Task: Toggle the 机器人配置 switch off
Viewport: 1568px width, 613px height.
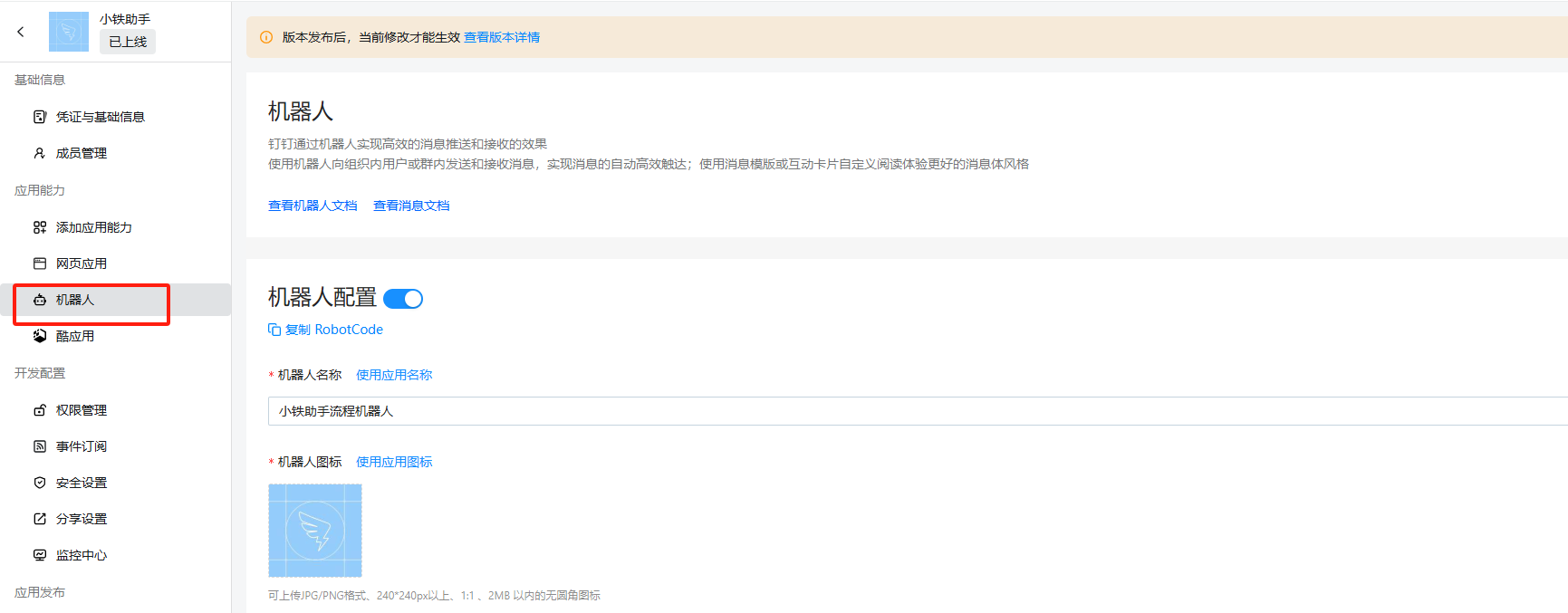Action: 403,299
